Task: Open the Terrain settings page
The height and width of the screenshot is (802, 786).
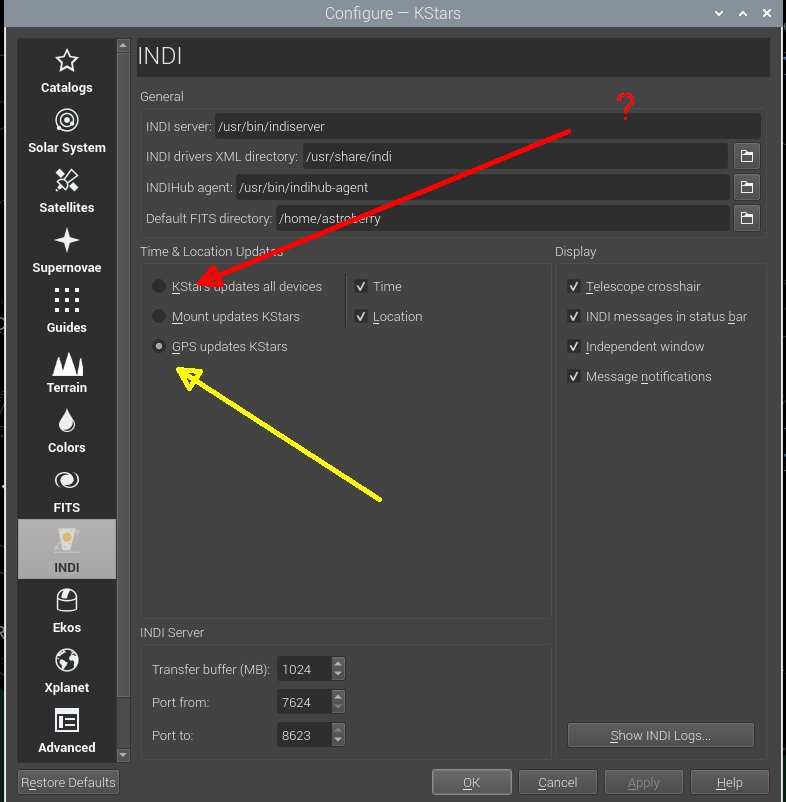Action: 66,371
